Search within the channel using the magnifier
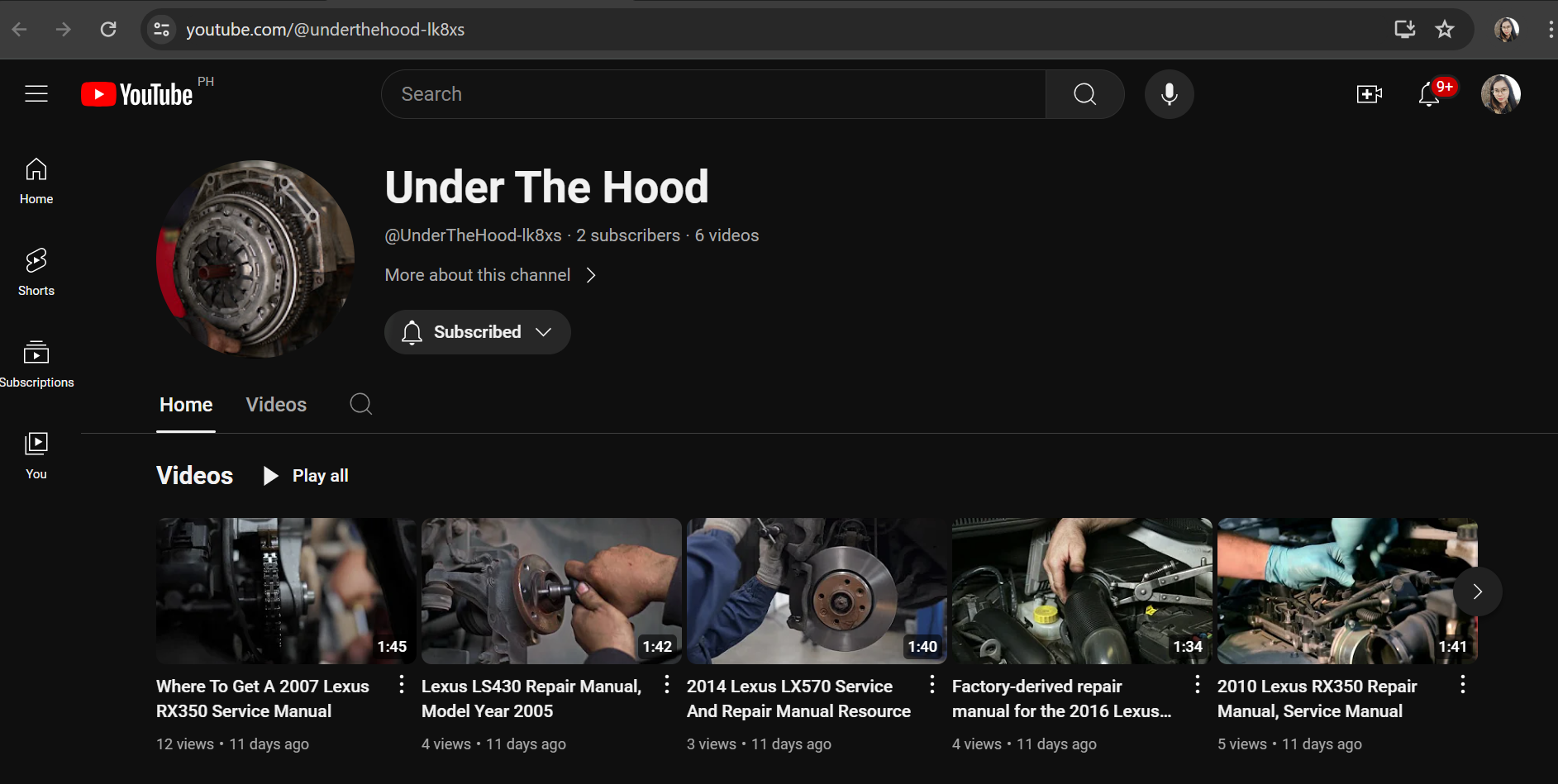 point(360,404)
